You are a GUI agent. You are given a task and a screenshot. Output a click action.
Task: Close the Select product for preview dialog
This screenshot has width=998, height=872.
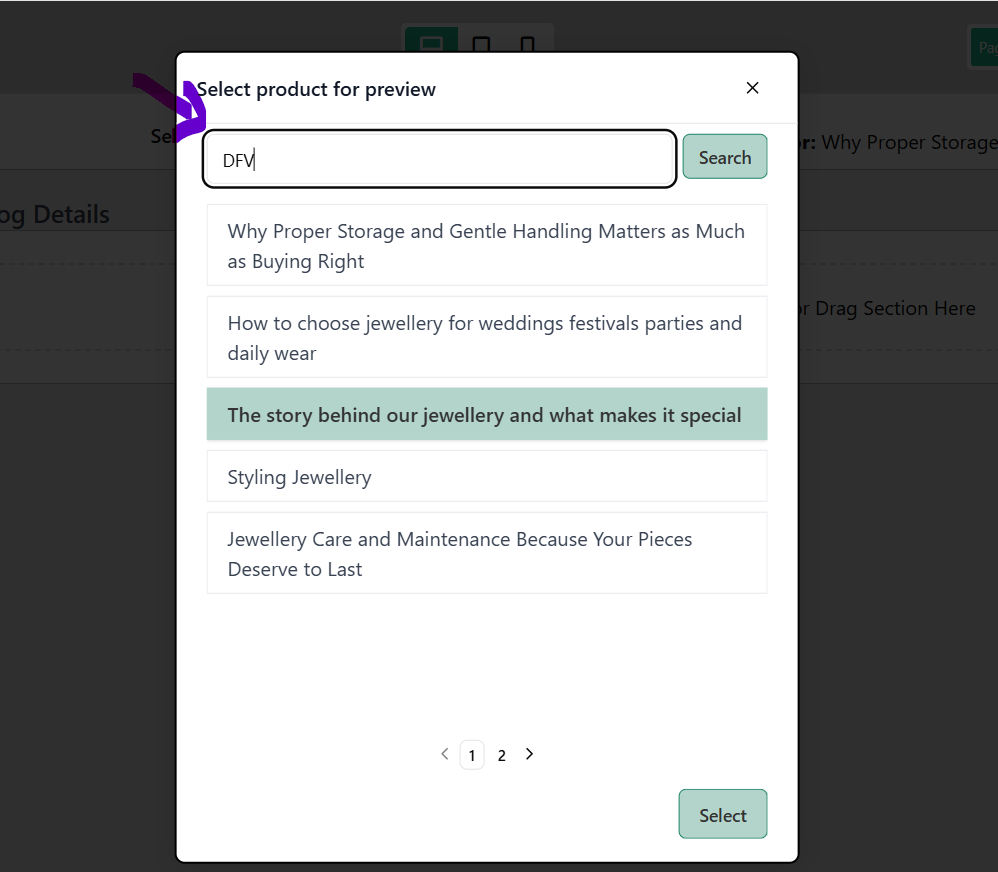click(752, 88)
